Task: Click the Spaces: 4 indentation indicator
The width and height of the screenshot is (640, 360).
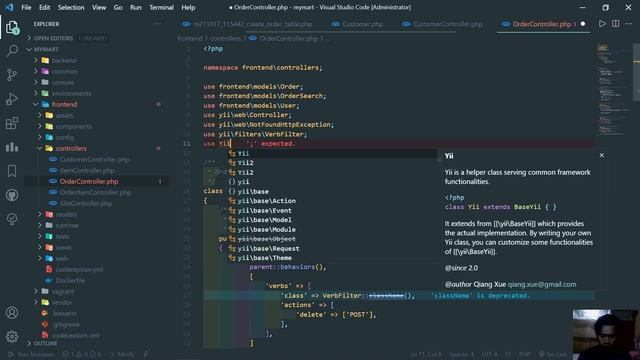Action: 461,354
